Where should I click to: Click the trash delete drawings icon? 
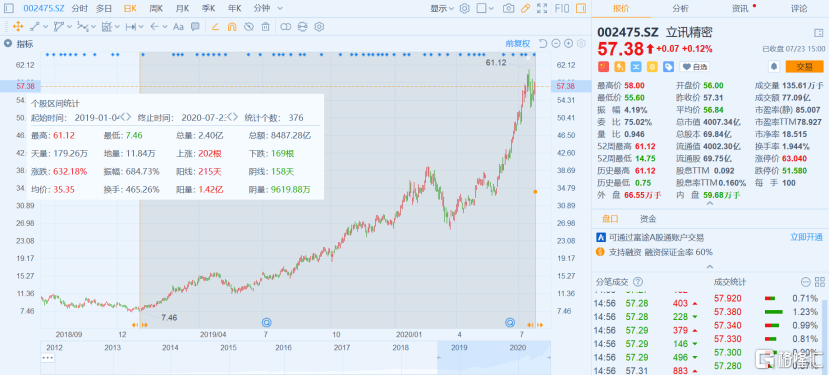pos(266,26)
